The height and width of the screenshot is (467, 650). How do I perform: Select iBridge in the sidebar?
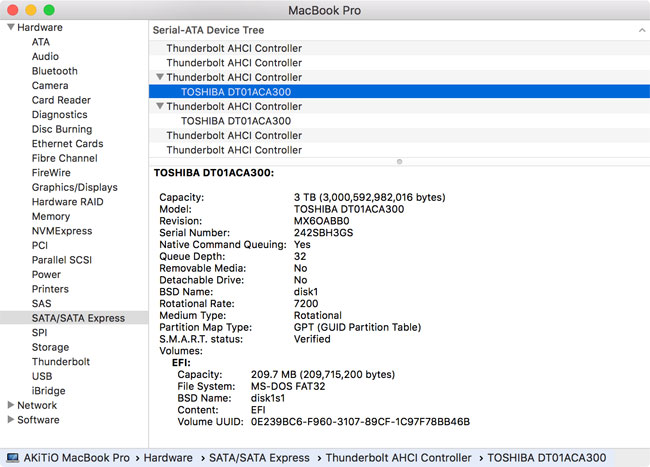49,391
